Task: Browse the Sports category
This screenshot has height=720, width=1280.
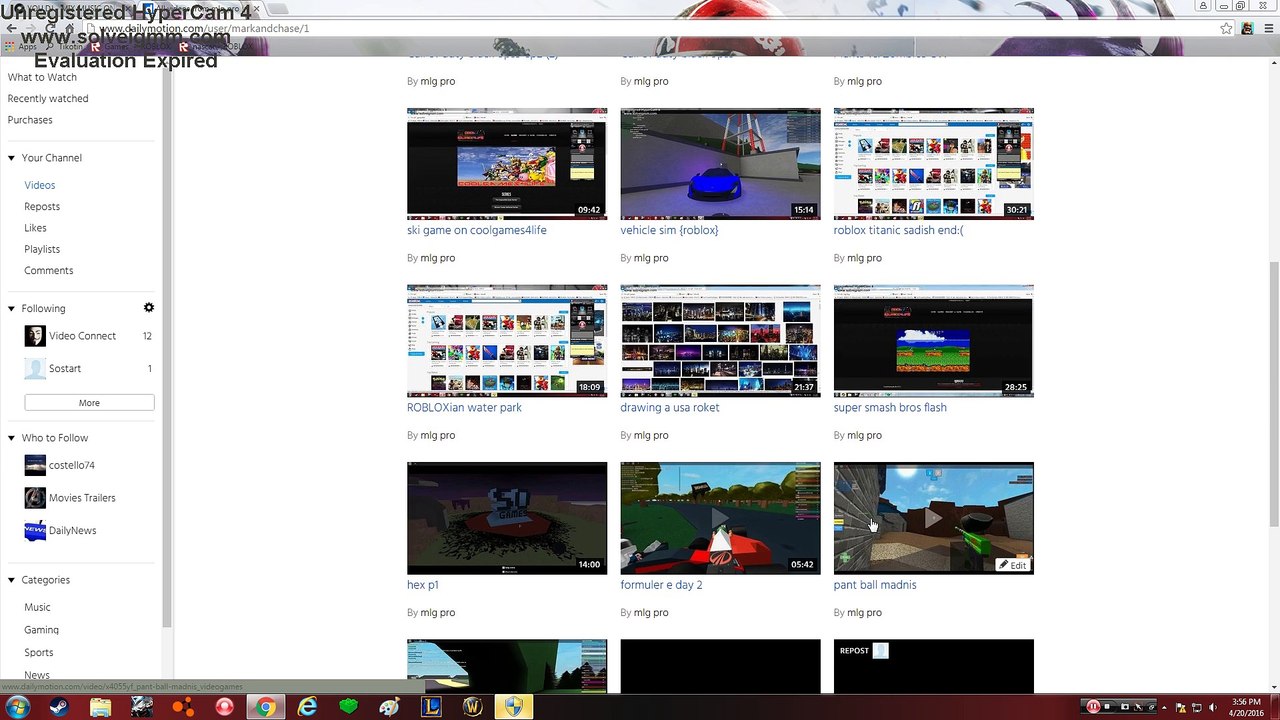Action: tap(39, 653)
